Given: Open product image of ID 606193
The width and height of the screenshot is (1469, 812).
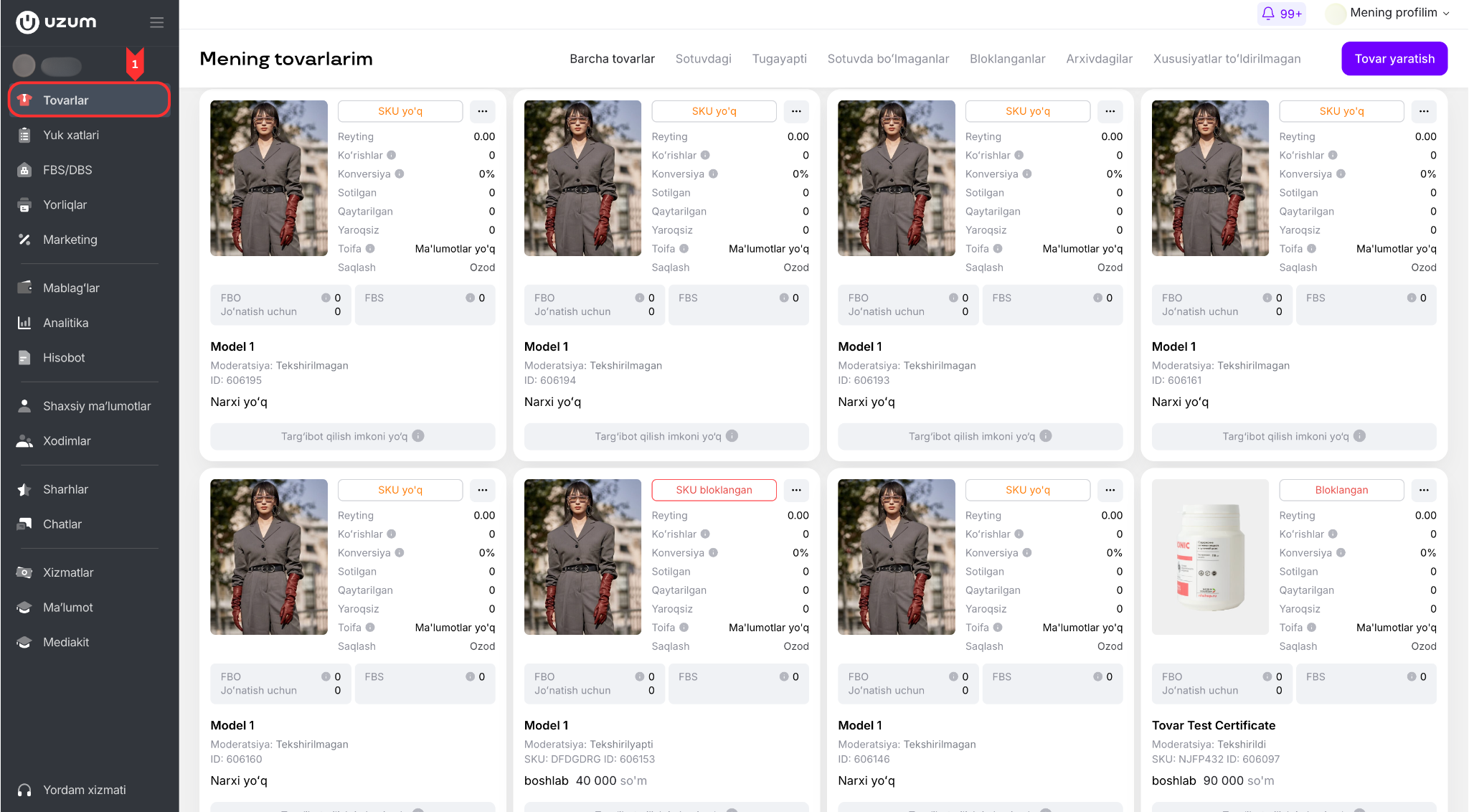Looking at the screenshot, I should click(896, 178).
